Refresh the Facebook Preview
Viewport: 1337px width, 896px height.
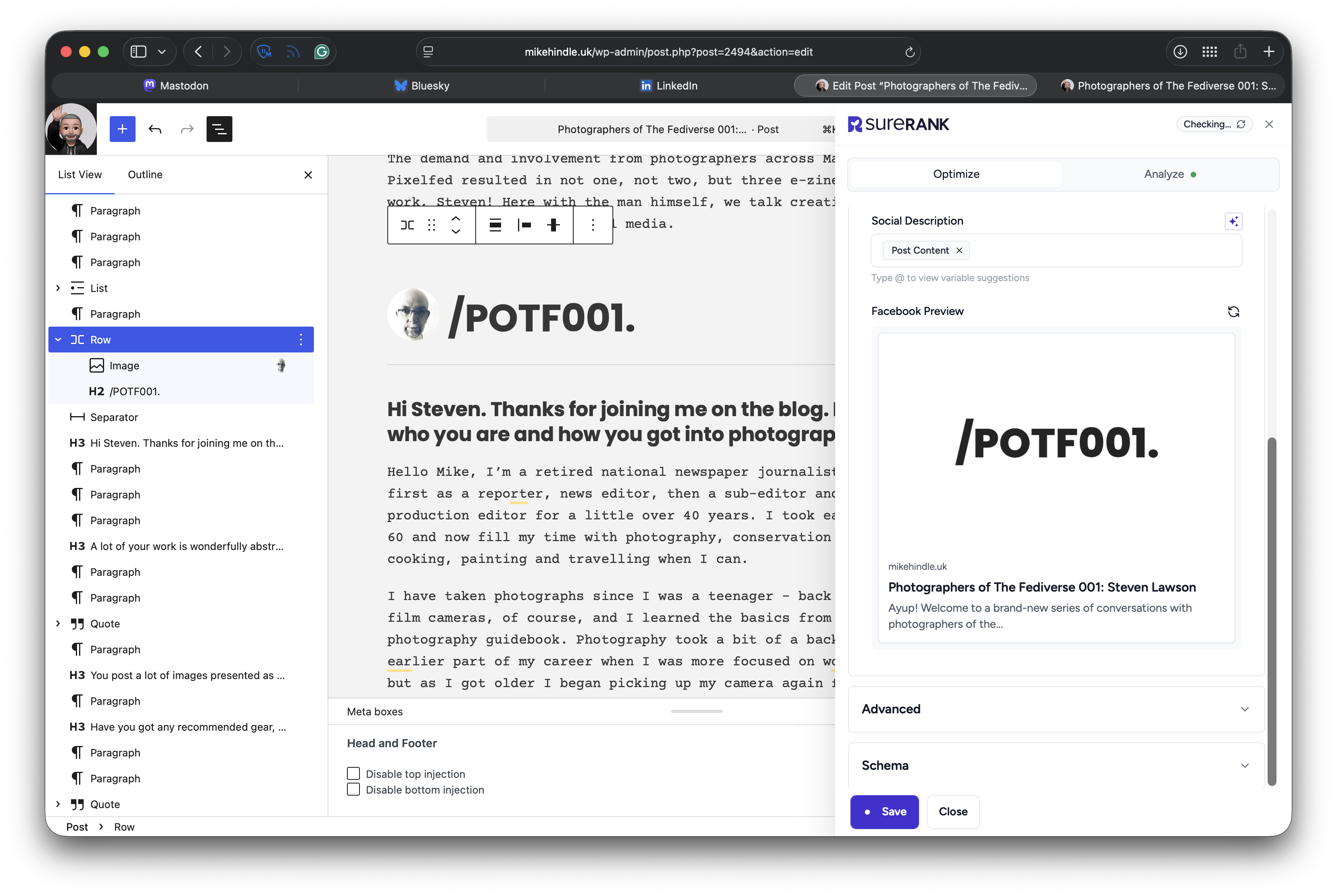(1233, 311)
